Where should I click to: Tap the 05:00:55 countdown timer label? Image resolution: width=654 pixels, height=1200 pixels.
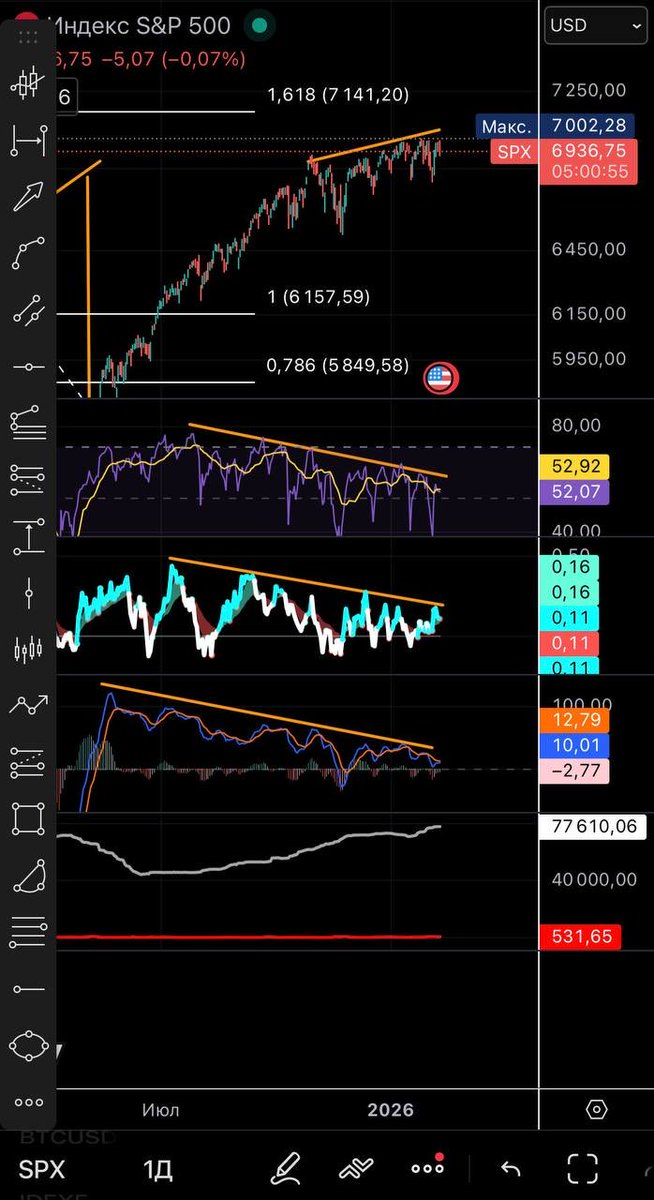[588, 171]
